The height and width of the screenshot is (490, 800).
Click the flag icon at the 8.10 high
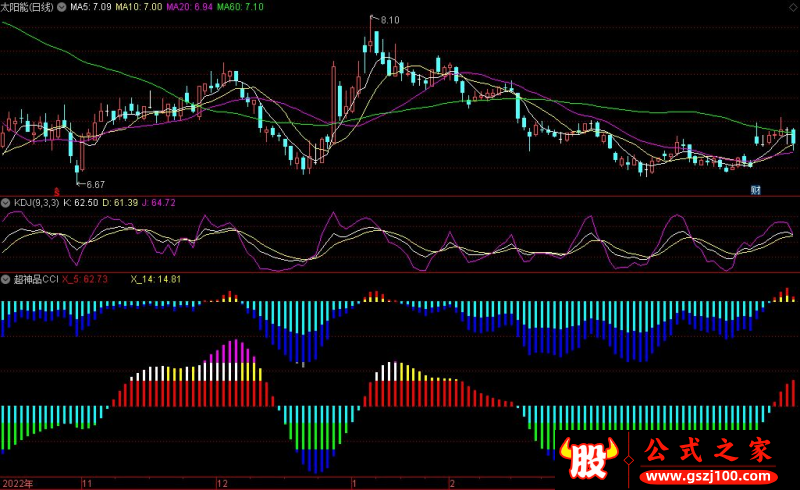point(373,18)
